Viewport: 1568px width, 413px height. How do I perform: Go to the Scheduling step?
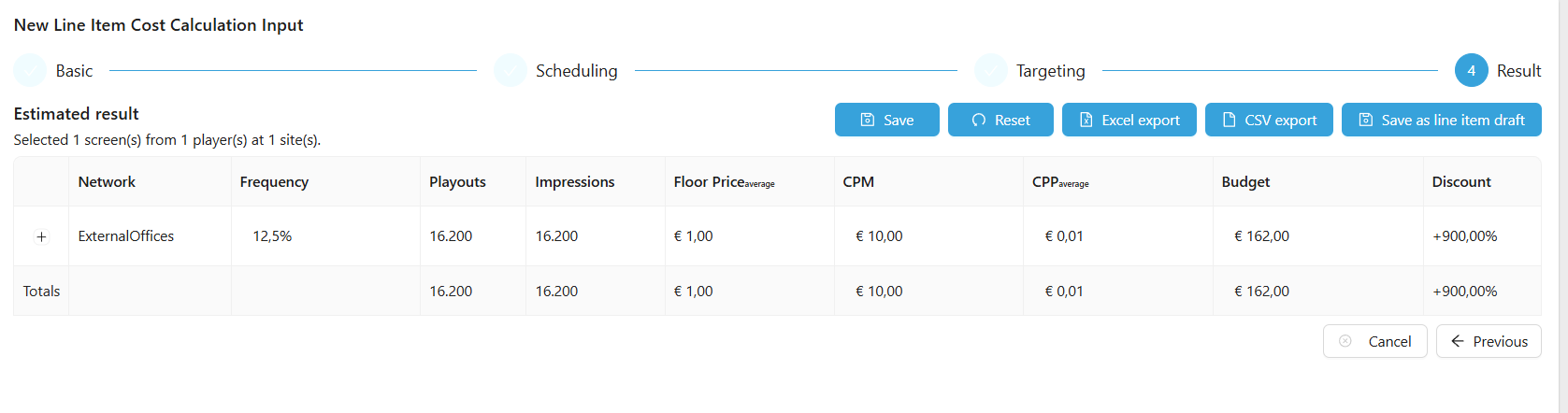point(576,71)
